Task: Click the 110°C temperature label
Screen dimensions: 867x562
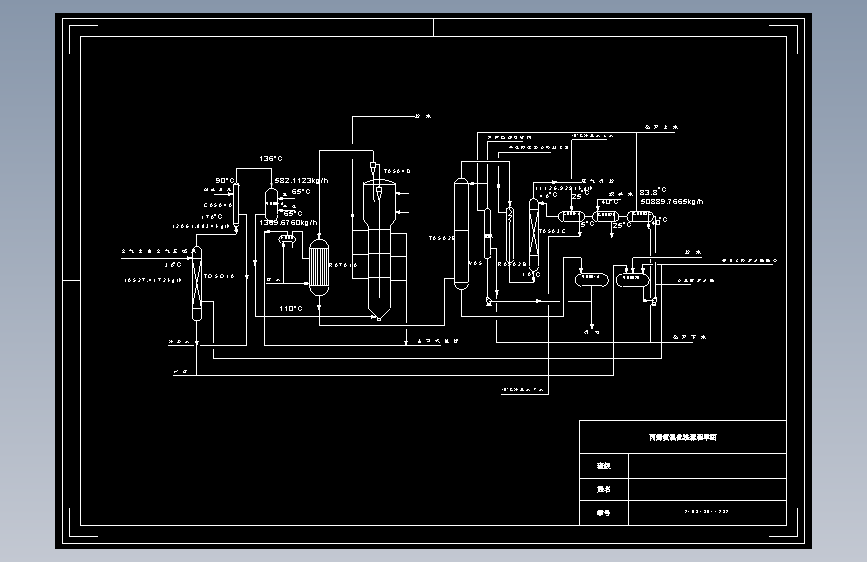Action: coord(291,309)
